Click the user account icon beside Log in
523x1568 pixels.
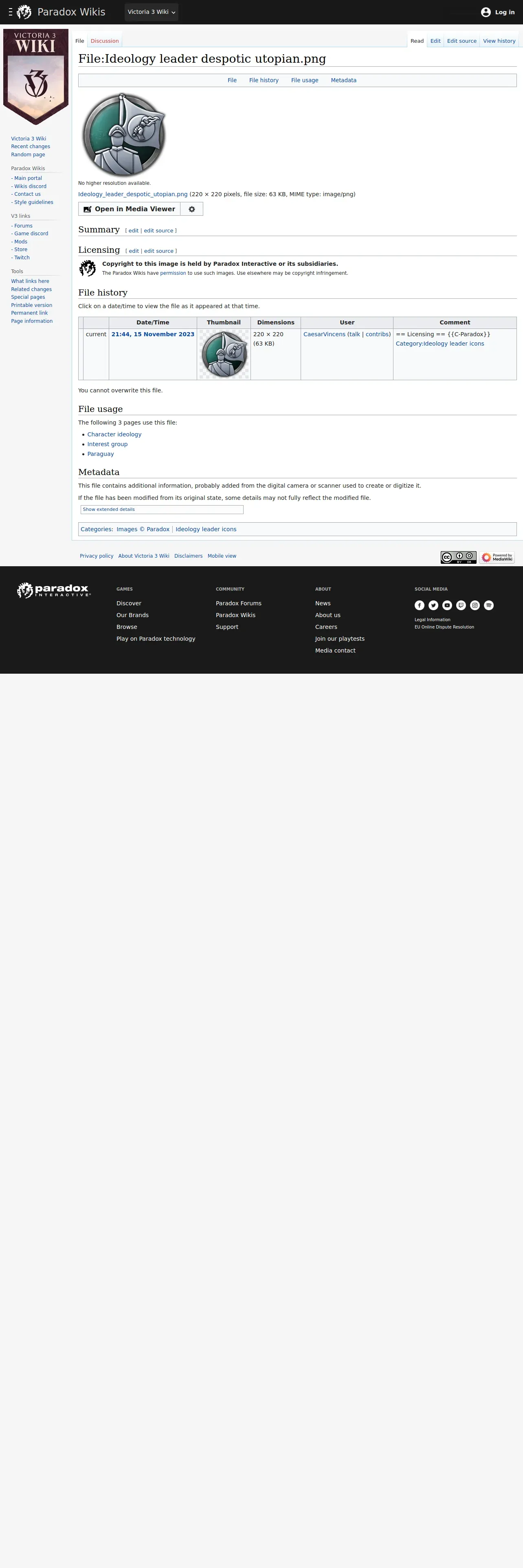point(486,12)
